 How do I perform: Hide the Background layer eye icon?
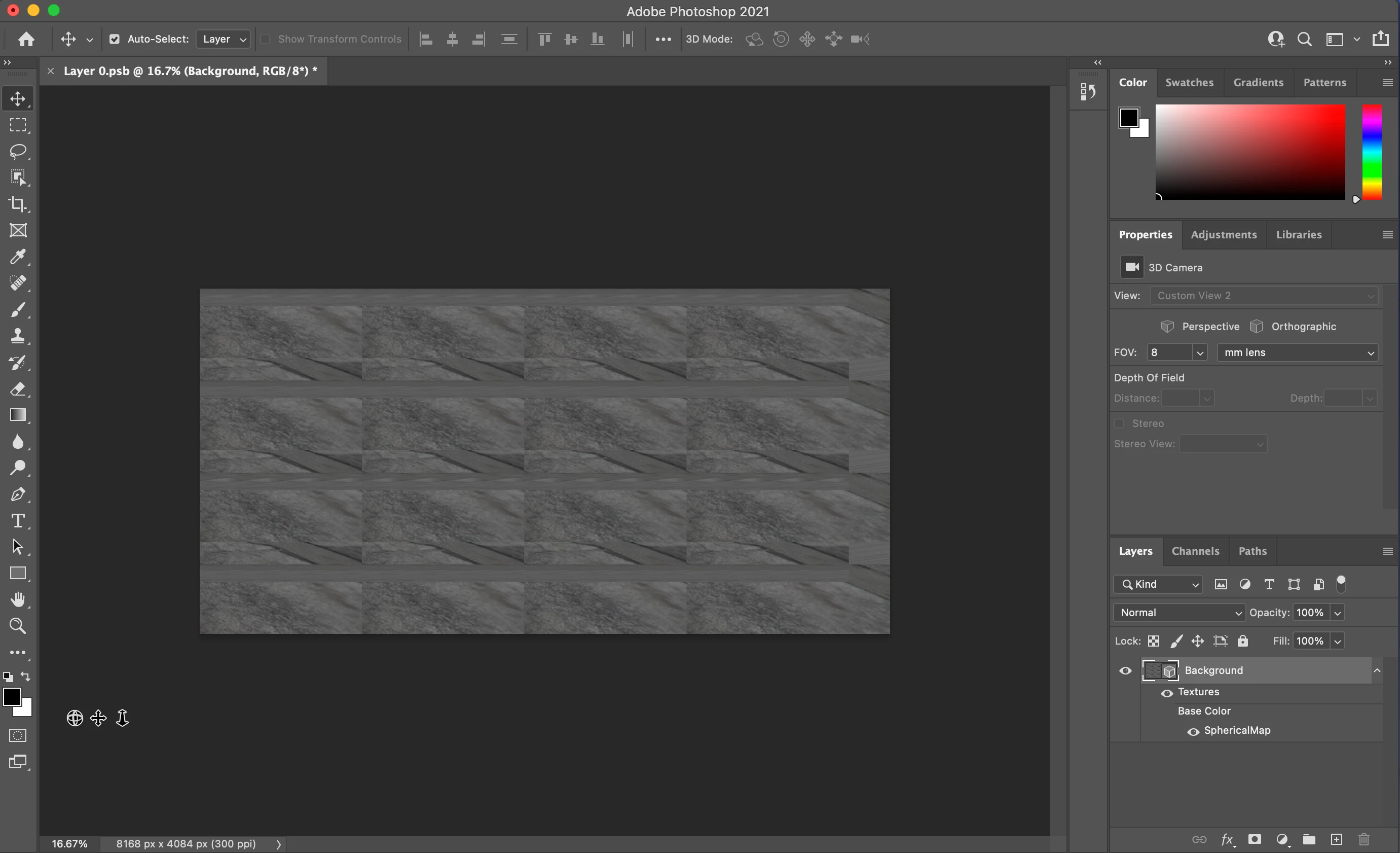[x=1125, y=670]
